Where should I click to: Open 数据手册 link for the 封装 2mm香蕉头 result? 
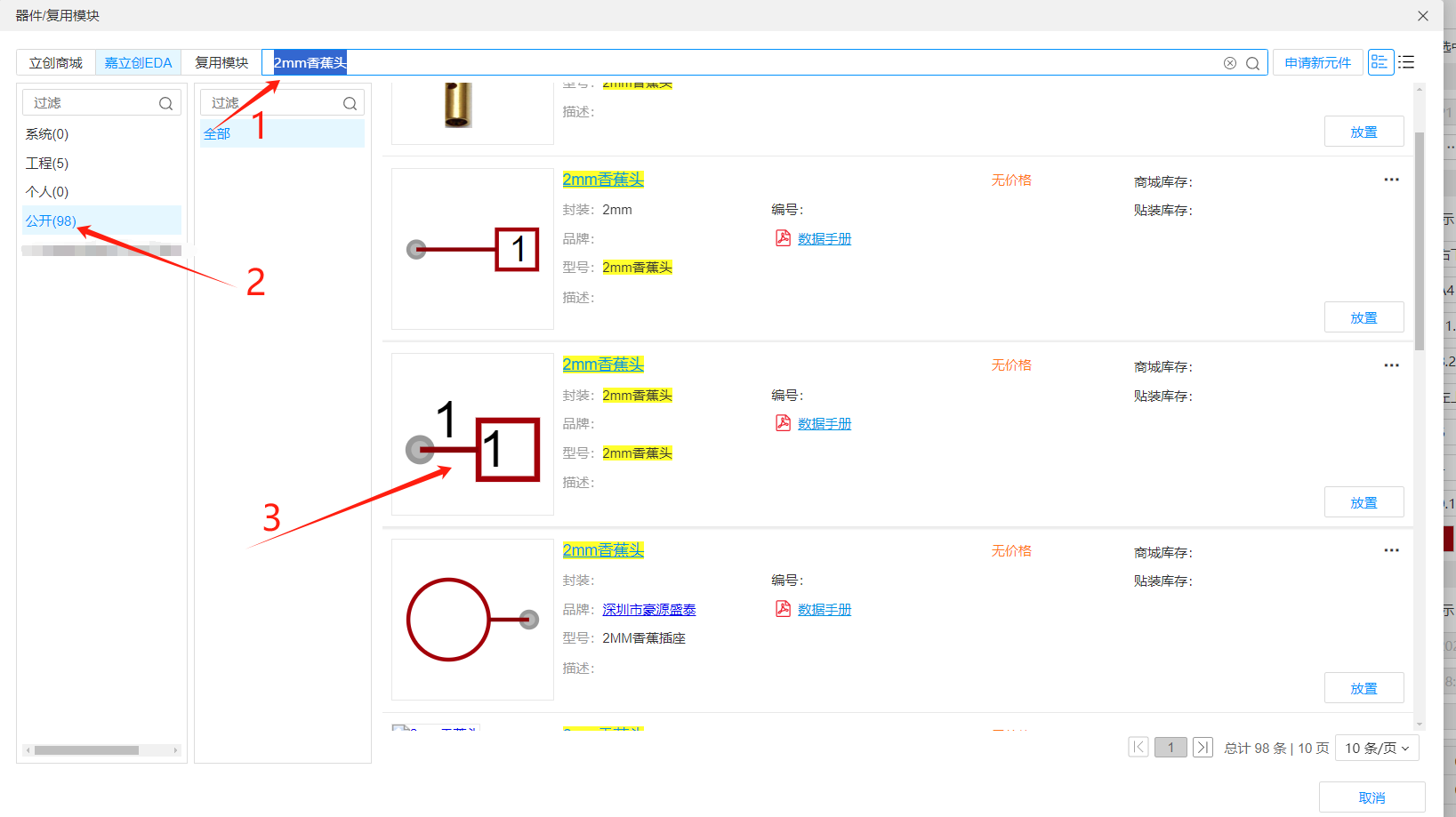click(x=825, y=423)
